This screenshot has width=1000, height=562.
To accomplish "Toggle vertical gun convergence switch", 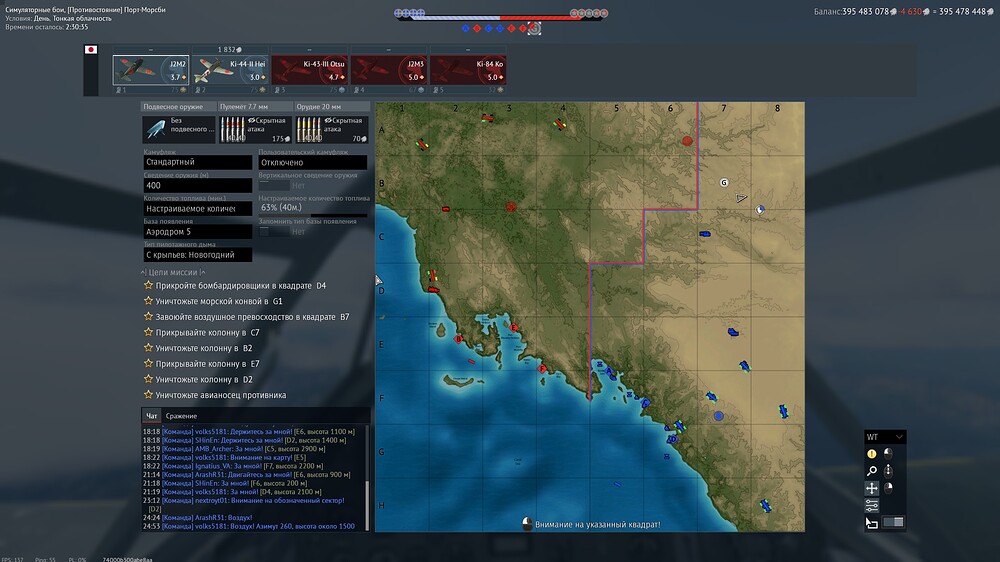I will pos(274,185).
